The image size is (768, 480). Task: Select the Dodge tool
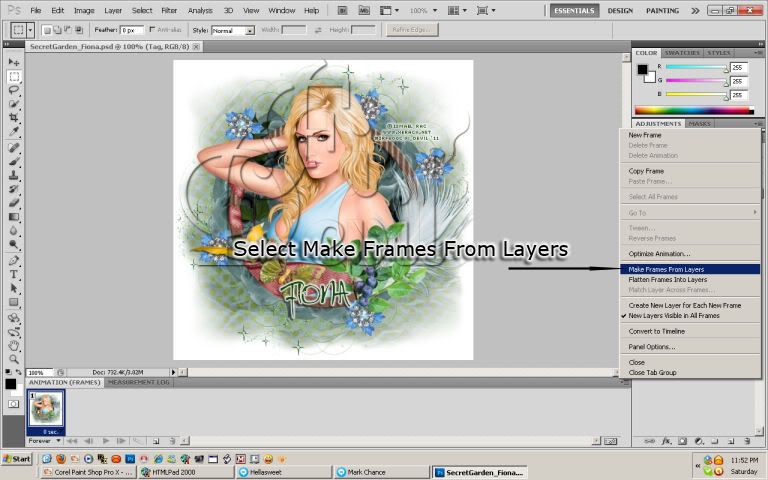[14, 244]
